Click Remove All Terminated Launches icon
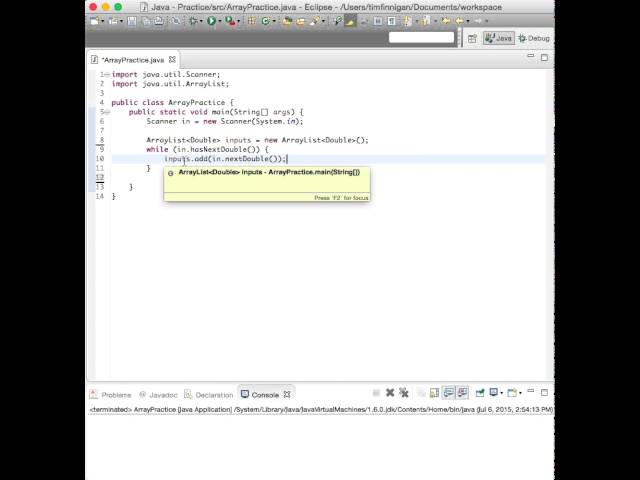 (x=404, y=393)
